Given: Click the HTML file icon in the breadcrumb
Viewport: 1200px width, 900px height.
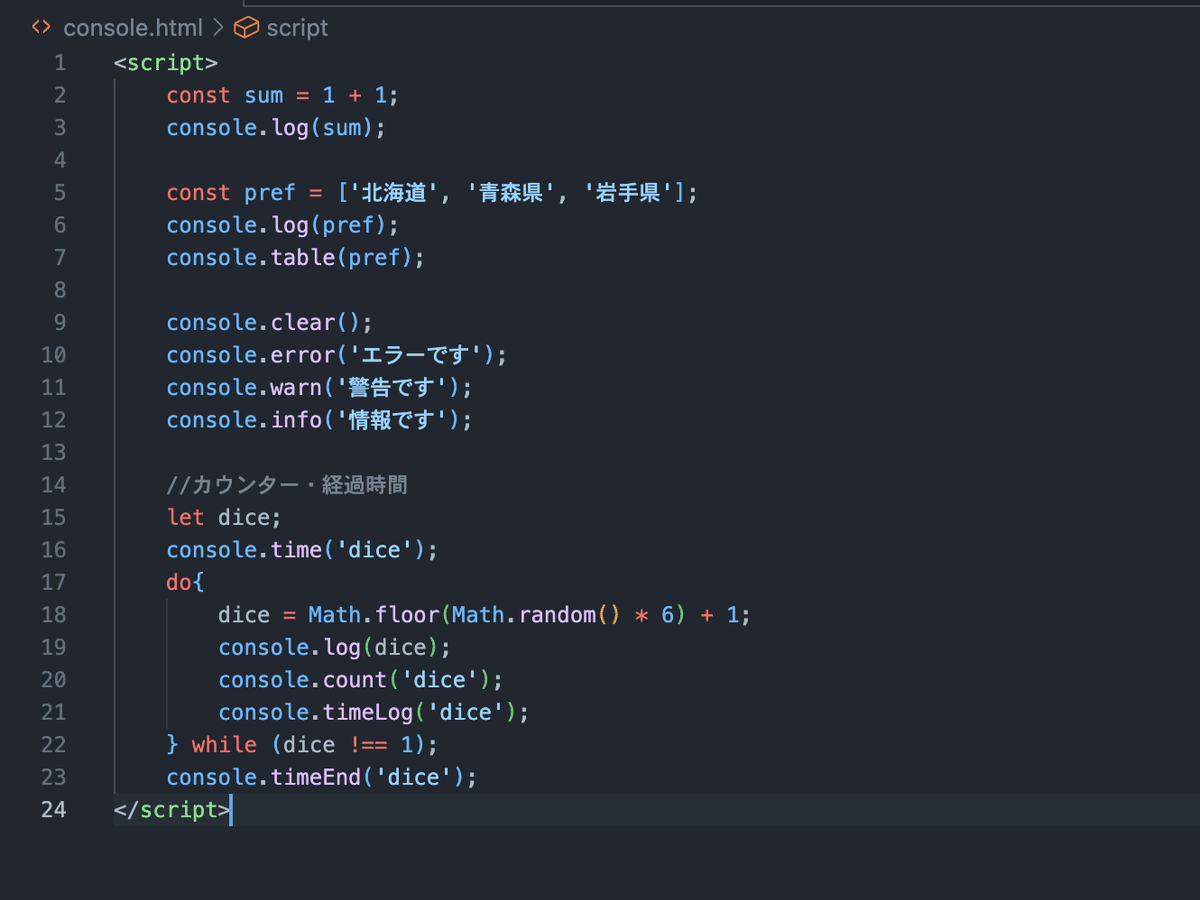Looking at the screenshot, I should coord(39,27).
